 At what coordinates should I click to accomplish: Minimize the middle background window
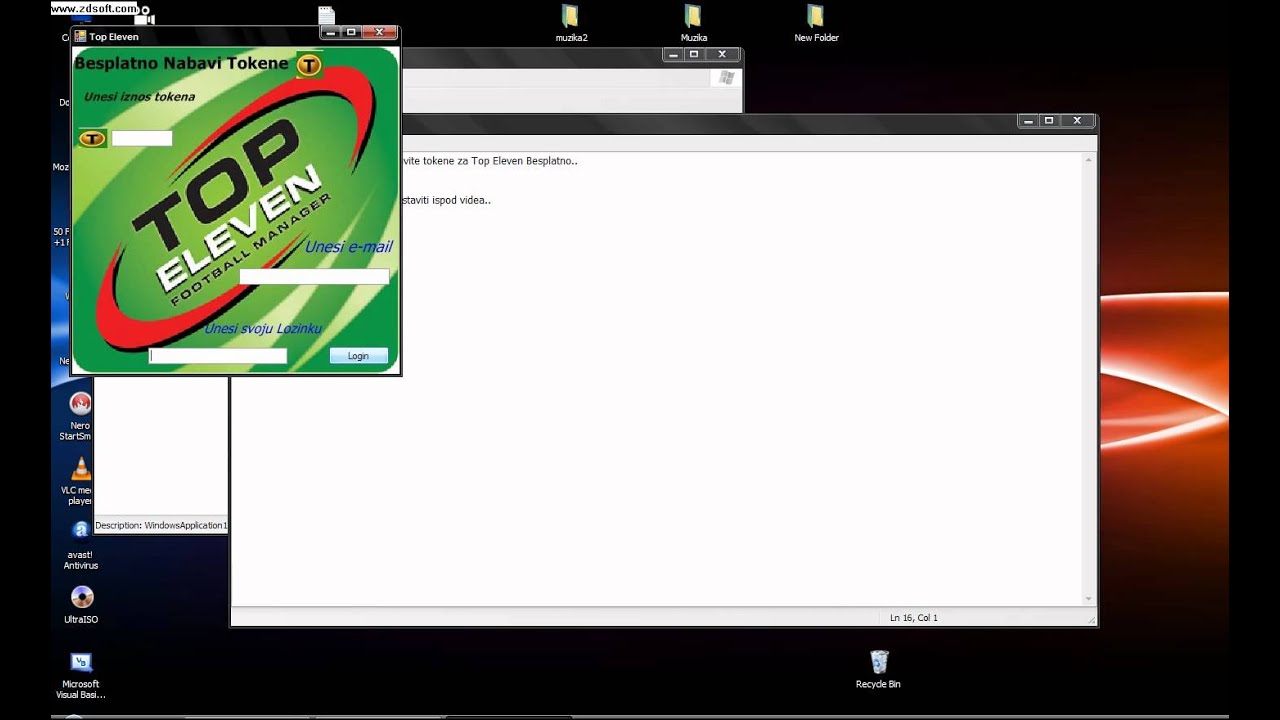pyautogui.click(x=673, y=54)
